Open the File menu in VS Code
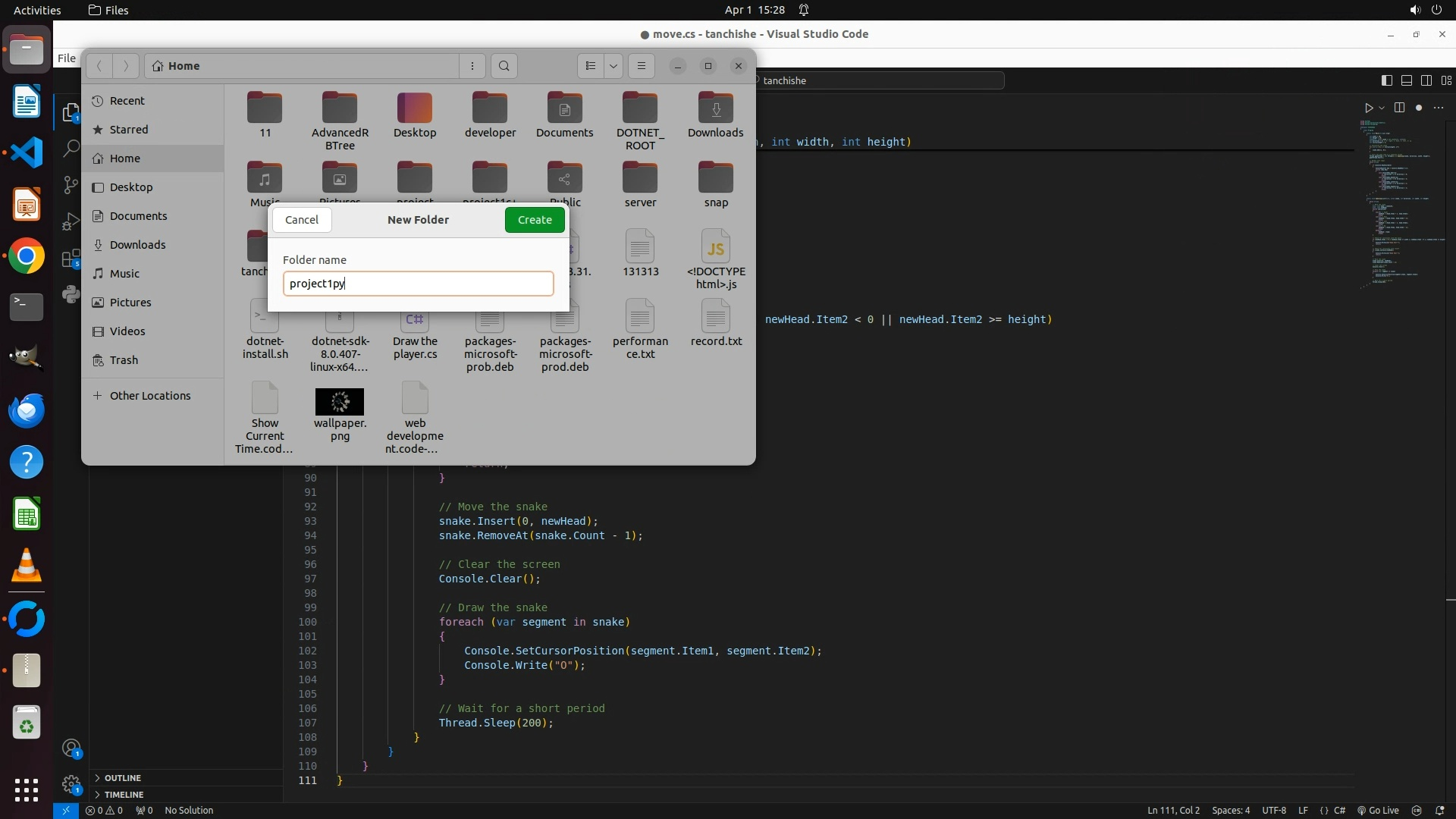This screenshot has height=819, width=1456. tap(67, 58)
